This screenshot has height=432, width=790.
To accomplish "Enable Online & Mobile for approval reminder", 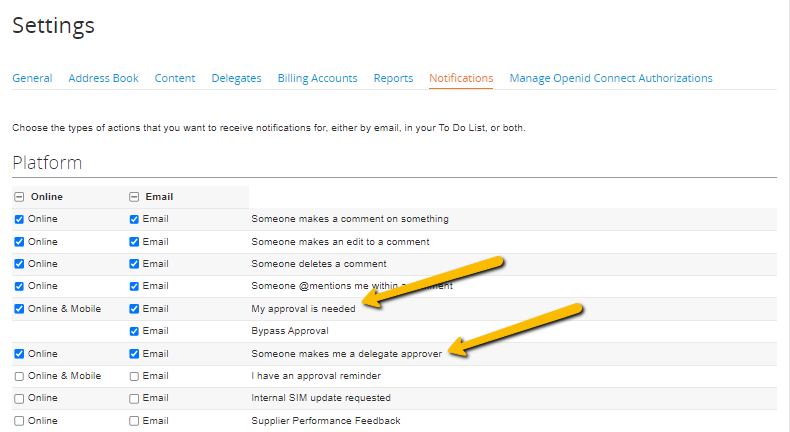I will (x=19, y=376).
